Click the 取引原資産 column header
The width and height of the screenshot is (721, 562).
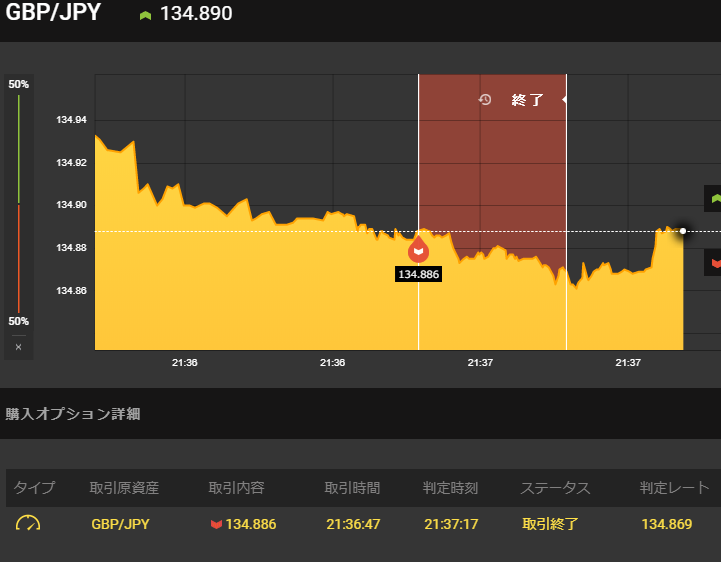click(124, 487)
